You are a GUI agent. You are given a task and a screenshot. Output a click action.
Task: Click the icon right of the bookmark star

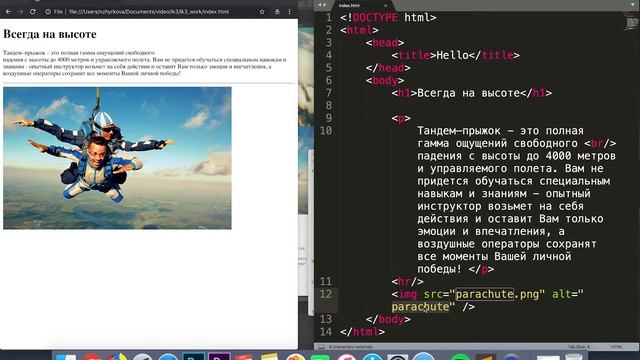pos(277,12)
